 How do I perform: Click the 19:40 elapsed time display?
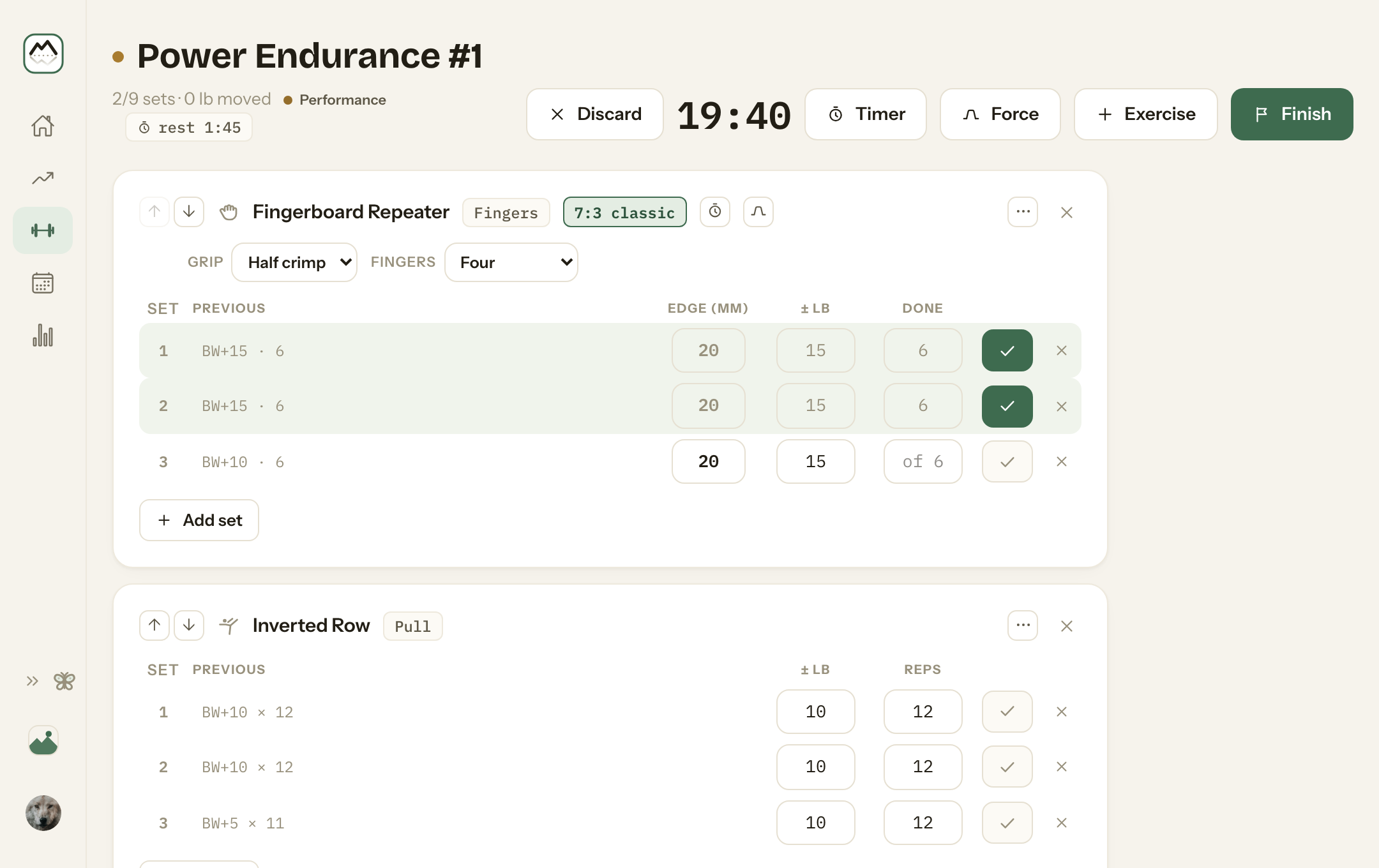(734, 116)
